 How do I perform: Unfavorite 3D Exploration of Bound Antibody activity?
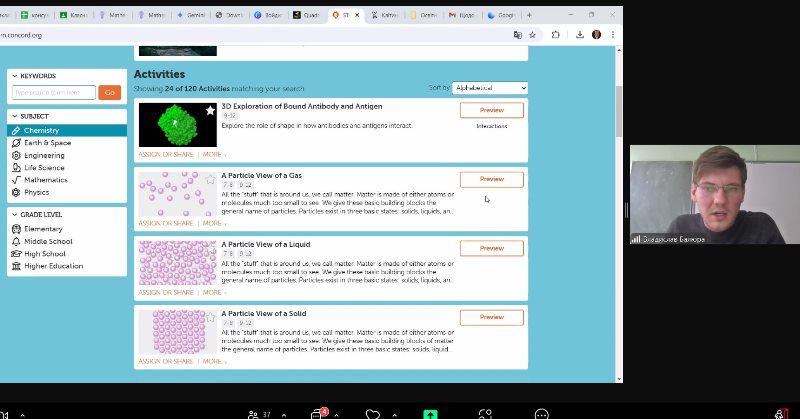tap(210, 110)
